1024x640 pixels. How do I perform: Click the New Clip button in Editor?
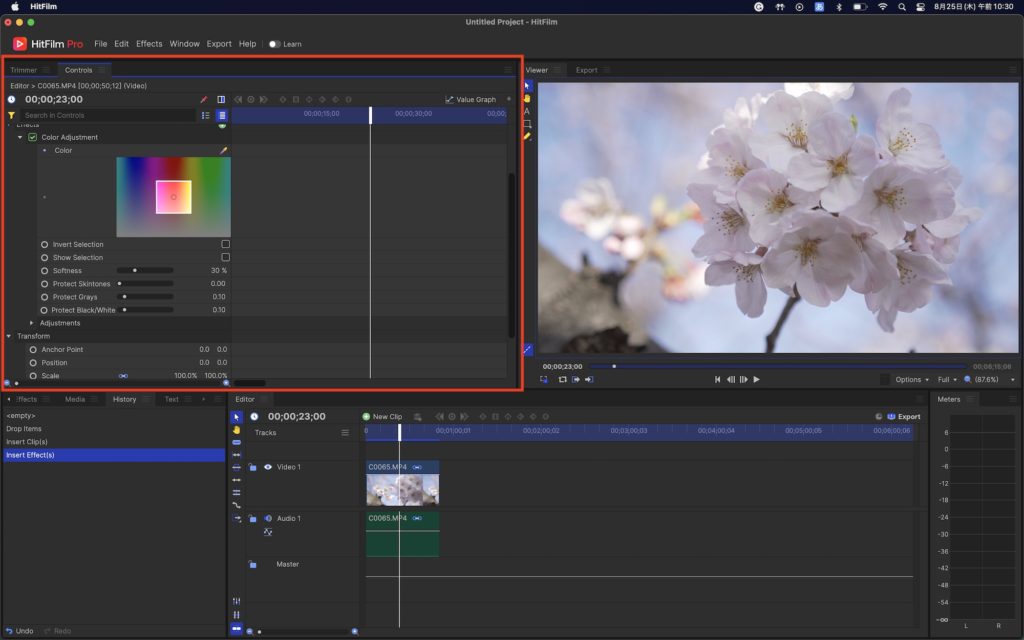pyautogui.click(x=382, y=416)
